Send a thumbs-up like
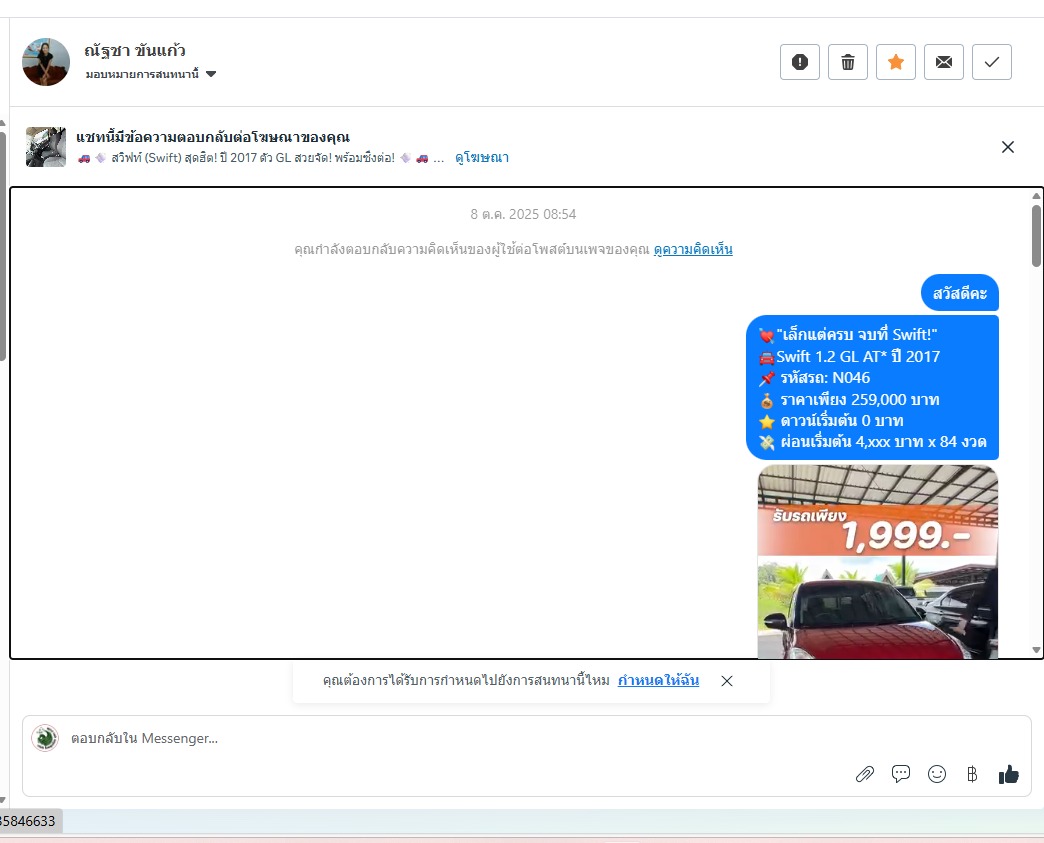Screen dimensions: 1044x843 (x=1009, y=774)
